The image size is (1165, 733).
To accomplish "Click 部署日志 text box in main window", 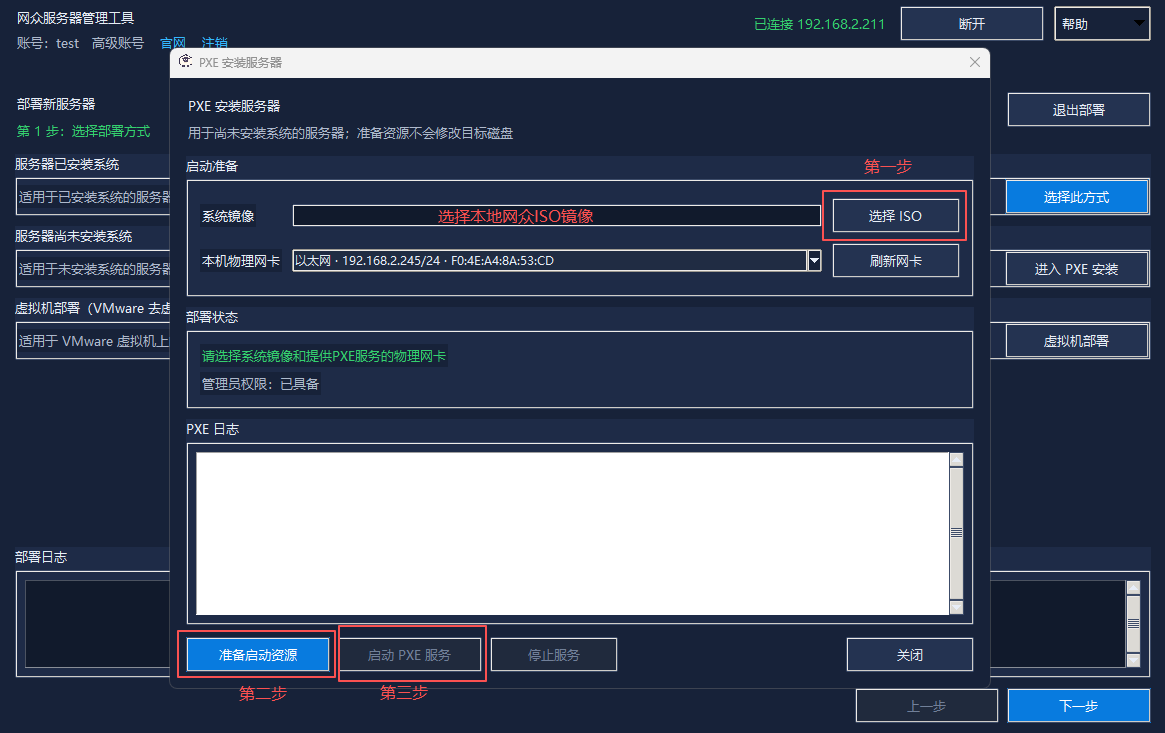I will click(x=97, y=624).
